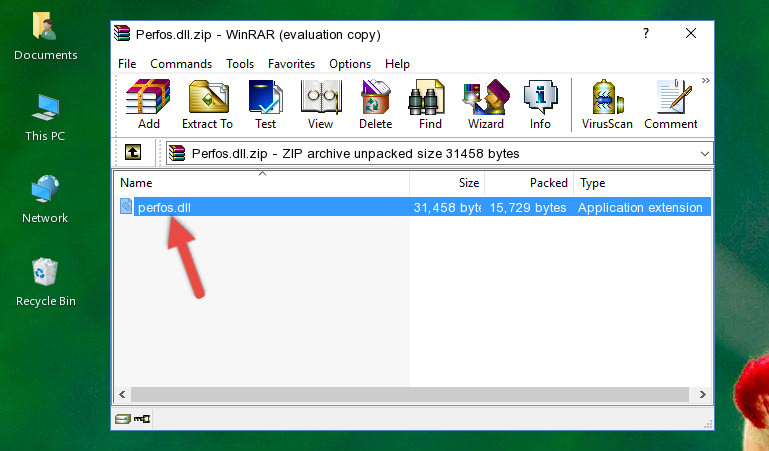The image size is (769, 451).
Task: Run the Test archive tool
Action: click(265, 104)
